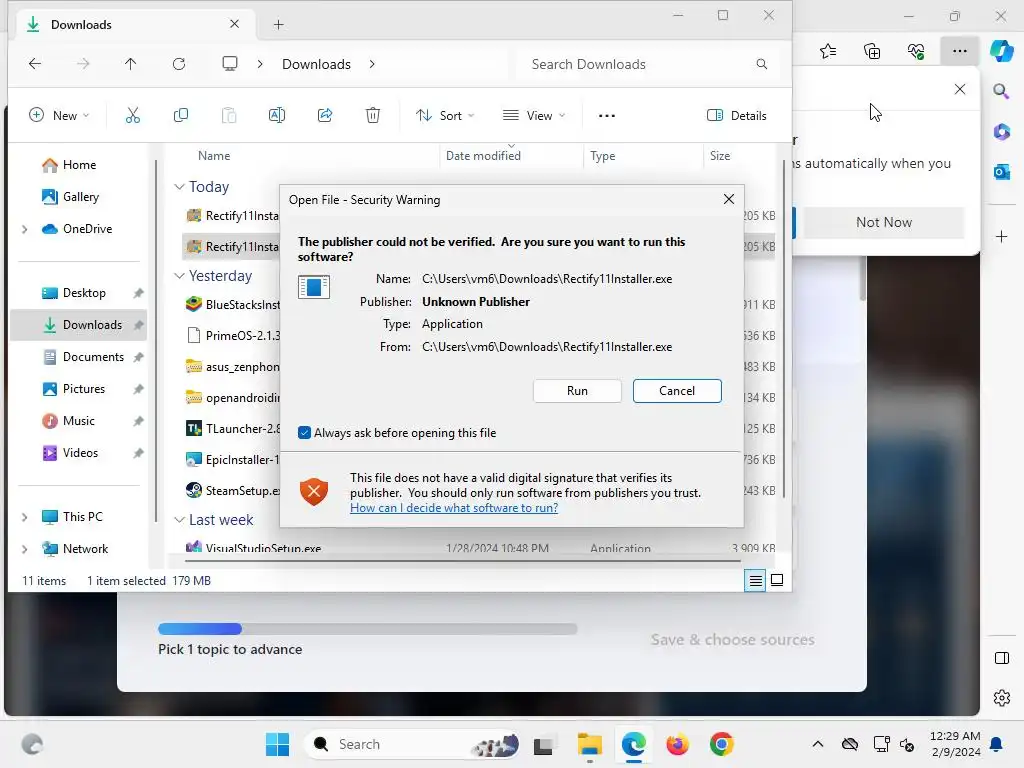Select Home in the navigation pane

coord(79,165)
